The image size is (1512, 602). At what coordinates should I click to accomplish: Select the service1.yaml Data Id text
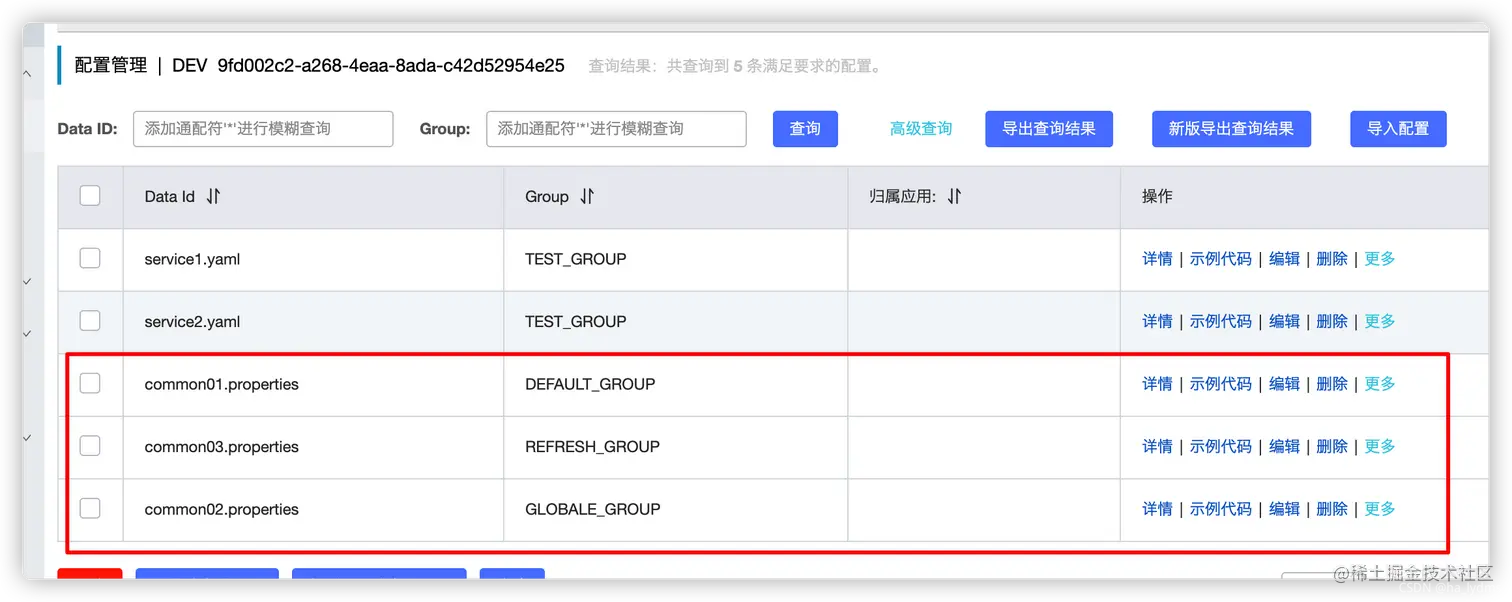[192, 259]
